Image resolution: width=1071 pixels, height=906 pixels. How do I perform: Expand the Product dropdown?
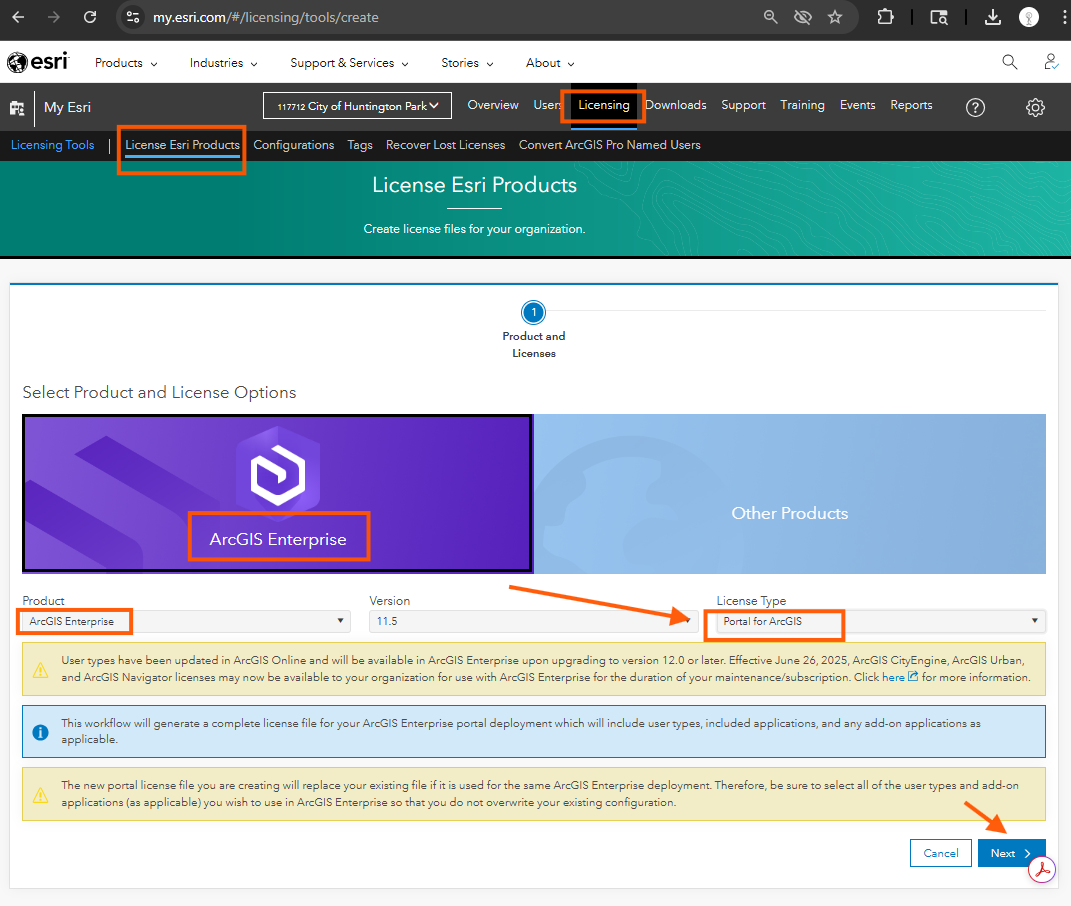click(x=186, y=621)
